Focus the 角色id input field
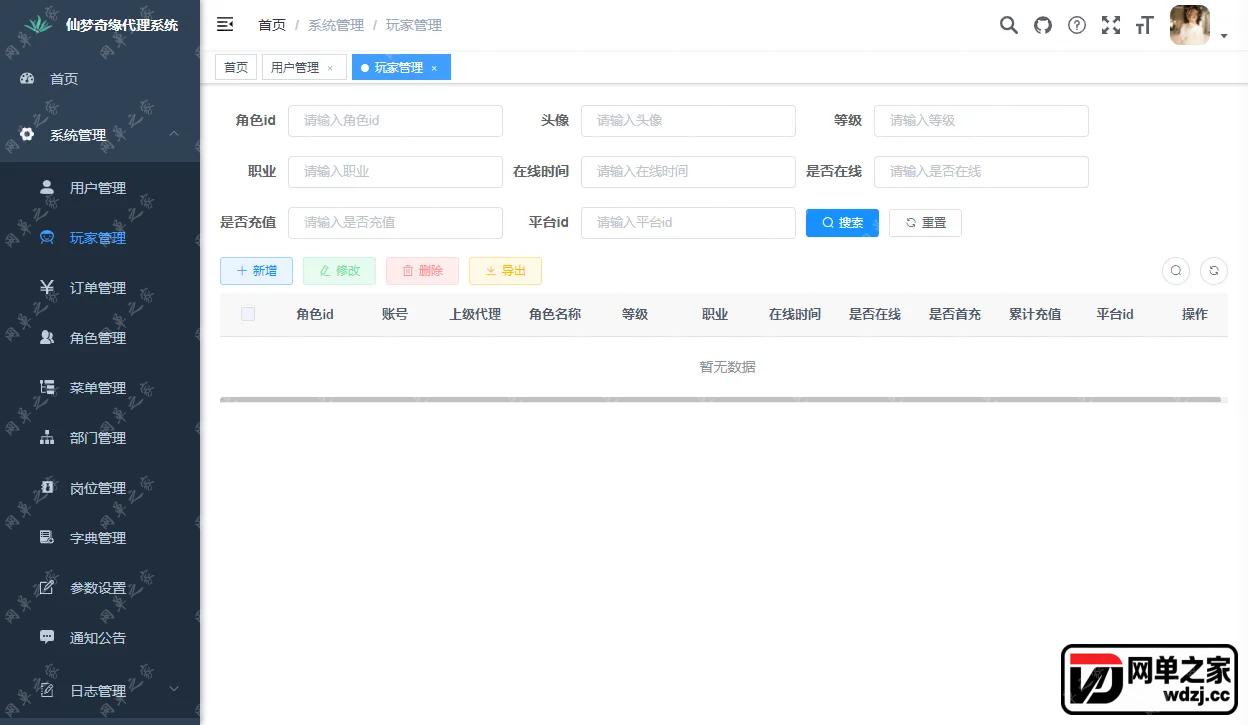 (395, 120)
